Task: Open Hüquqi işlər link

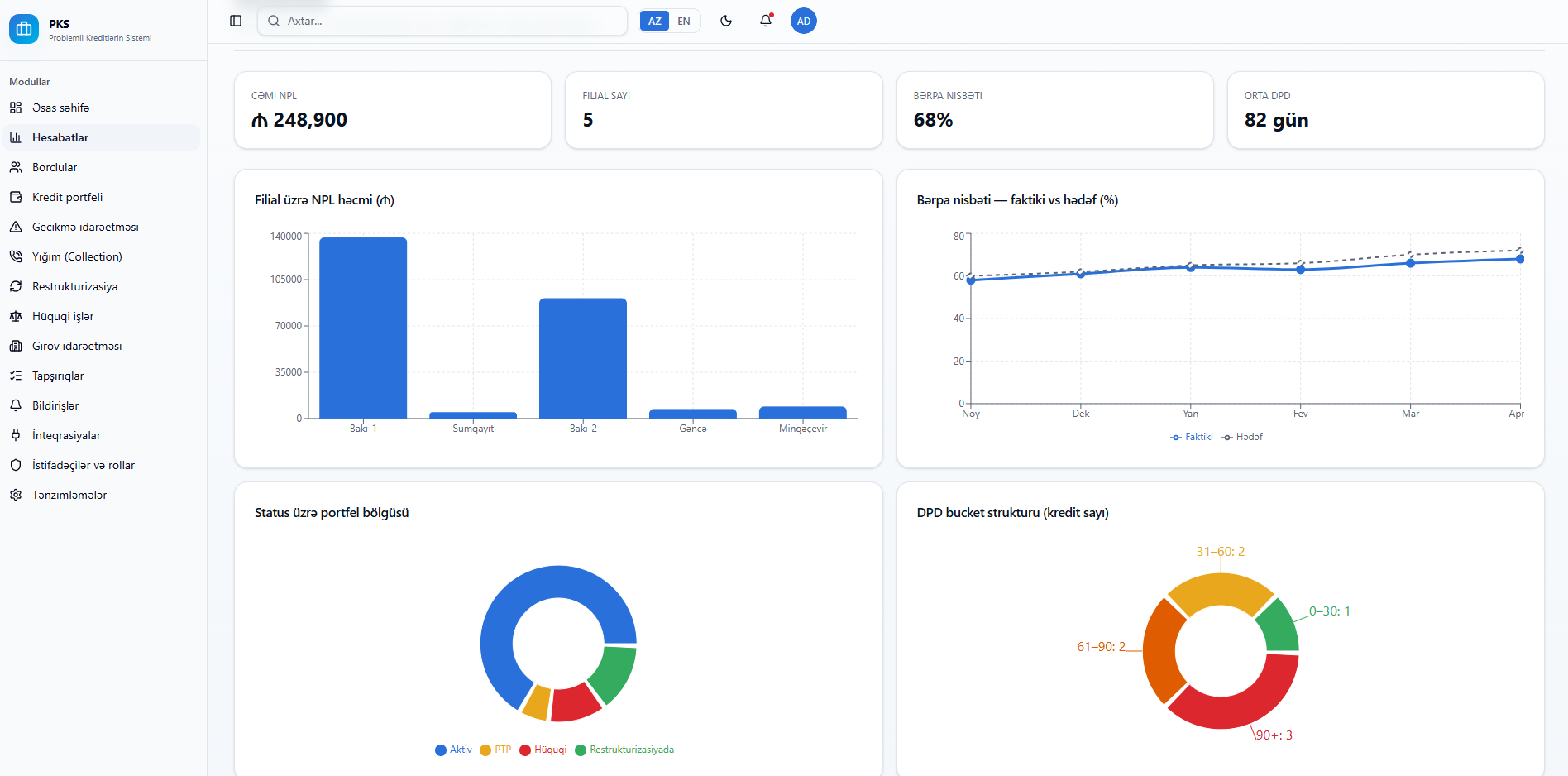Action: [100, 316]
